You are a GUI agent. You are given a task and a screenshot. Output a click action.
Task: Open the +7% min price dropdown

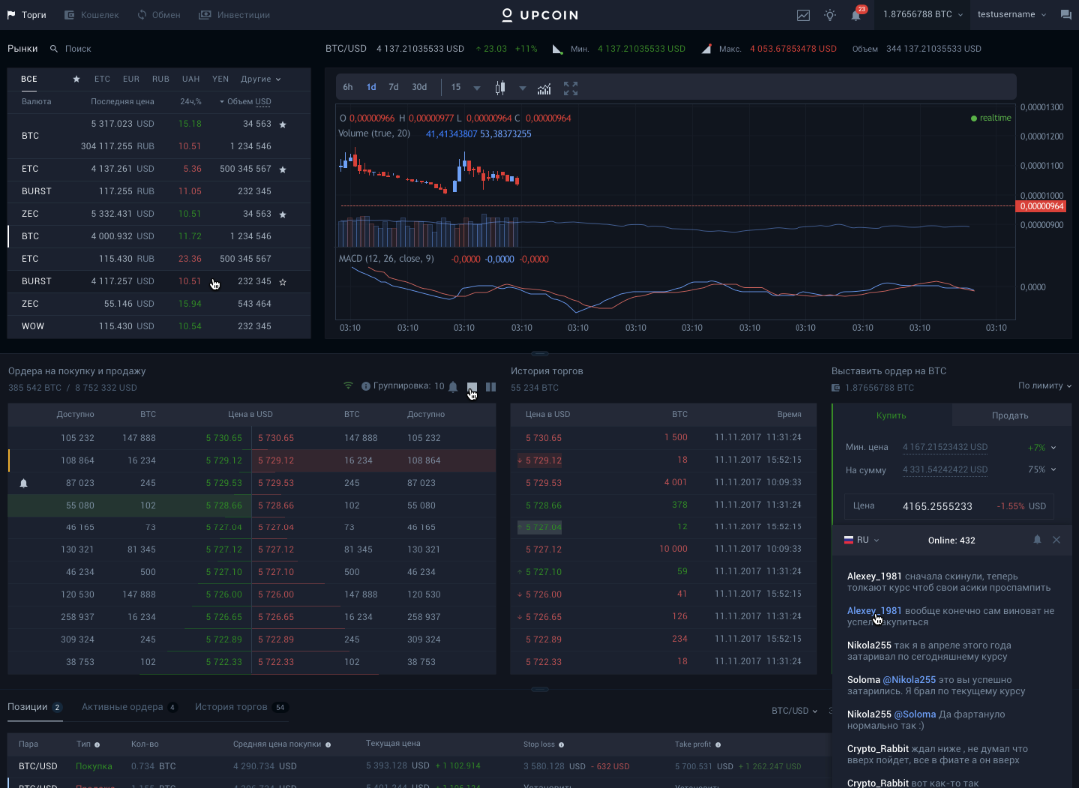click(1042, 447)
